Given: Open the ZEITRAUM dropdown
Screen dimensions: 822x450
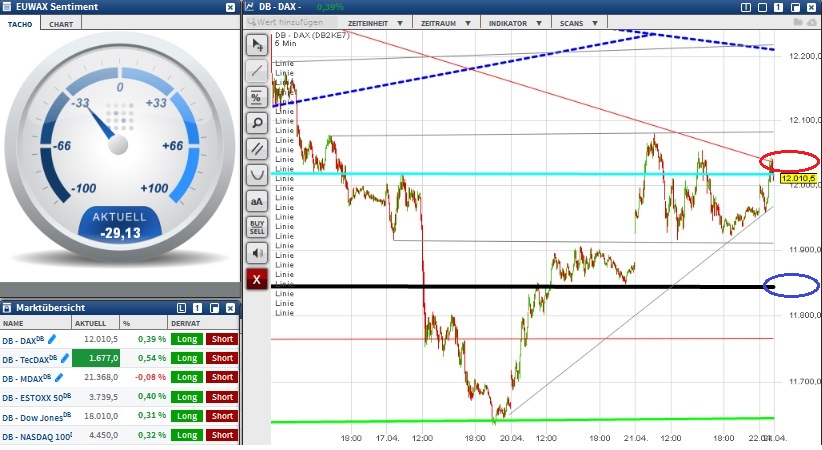Looking at the screenshot, I should [x=446, y=23].
